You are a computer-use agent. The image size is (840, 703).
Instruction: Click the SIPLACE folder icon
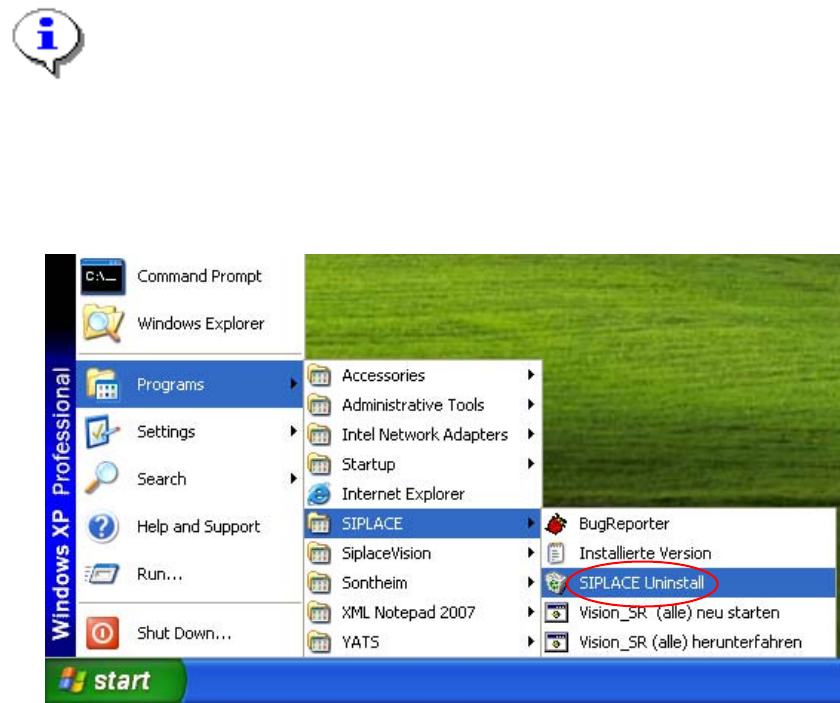coord(319,523)
